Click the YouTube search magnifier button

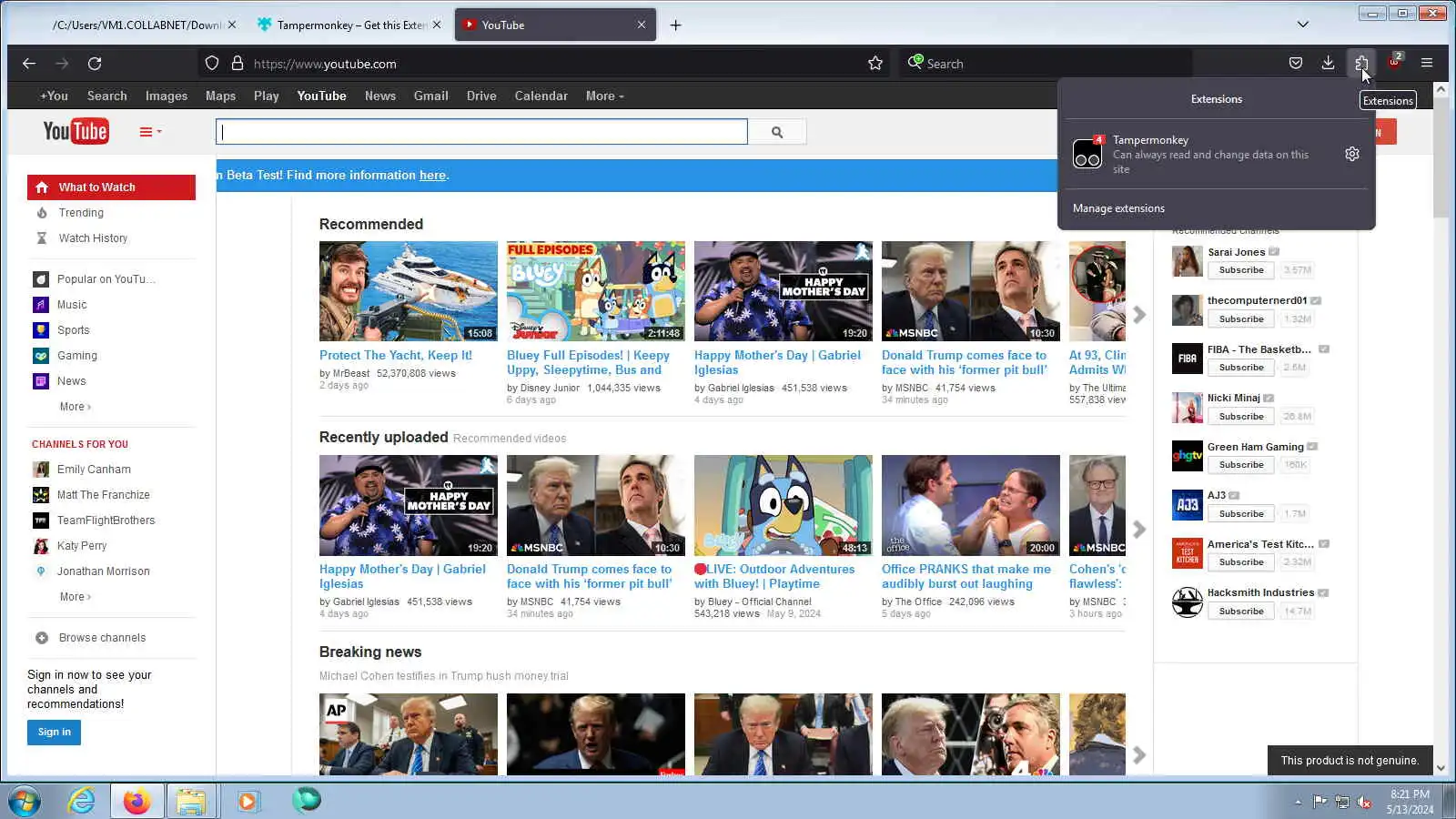[x=777, y=132]
